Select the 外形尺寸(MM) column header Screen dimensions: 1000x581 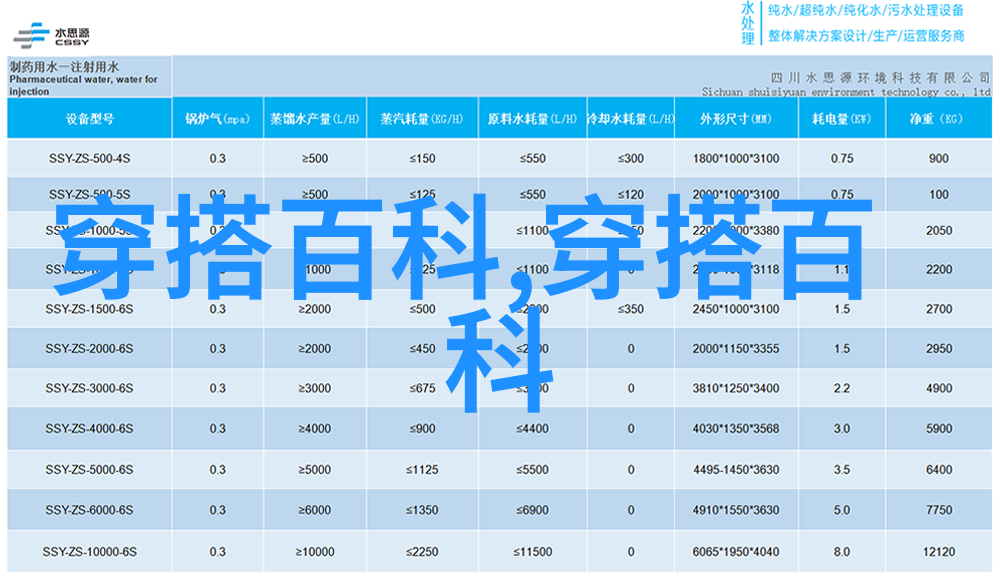click(x=736, y=119)
